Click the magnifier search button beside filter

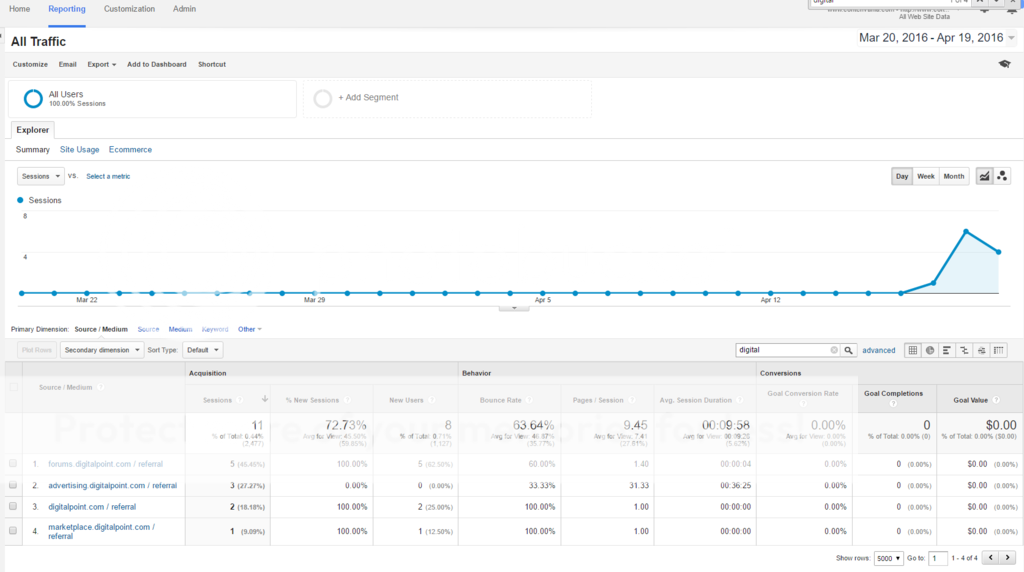(x=848, y=350)
